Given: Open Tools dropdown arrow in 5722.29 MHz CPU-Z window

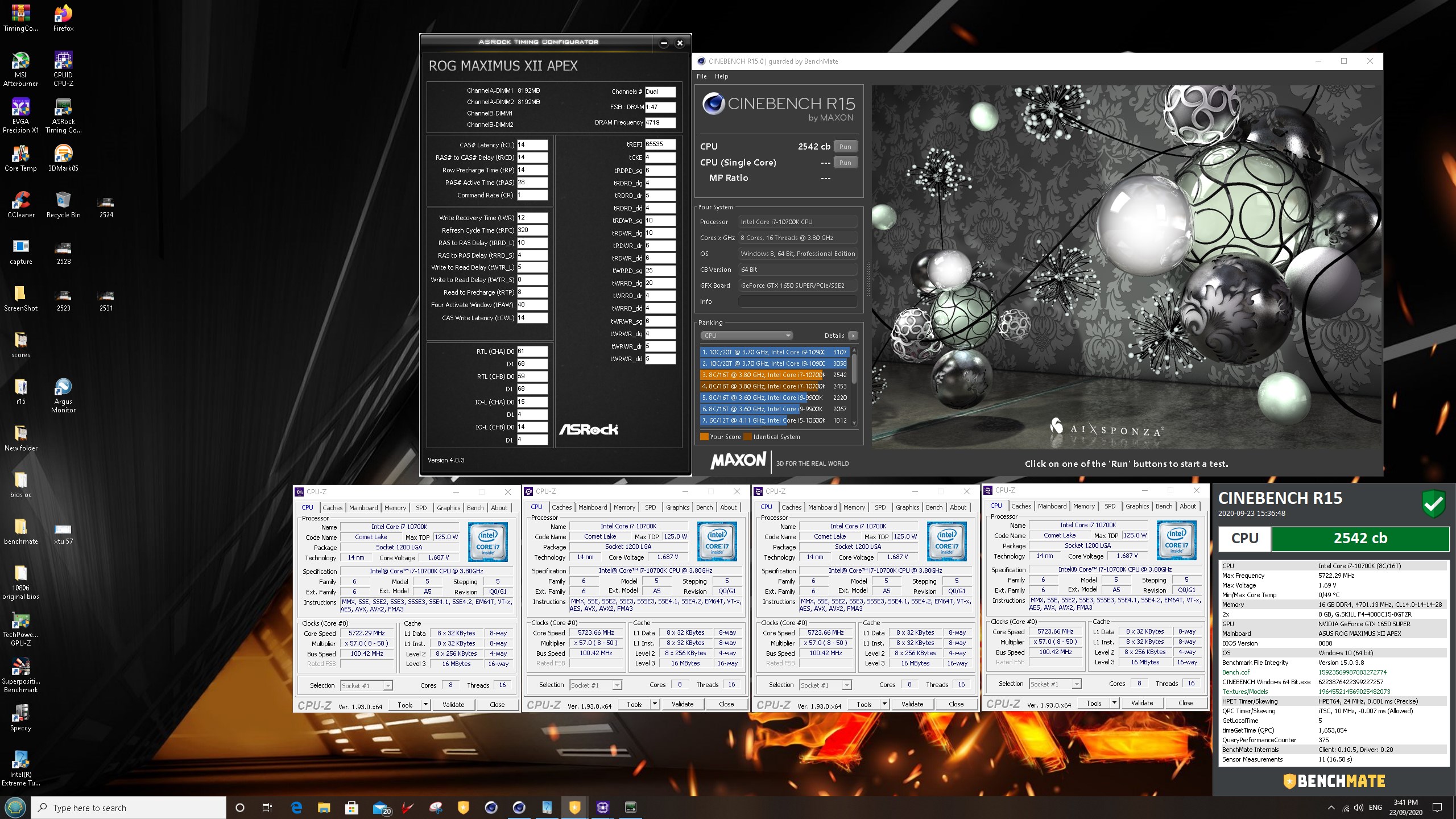Looking at the screenshot, I should pos(425,705).
